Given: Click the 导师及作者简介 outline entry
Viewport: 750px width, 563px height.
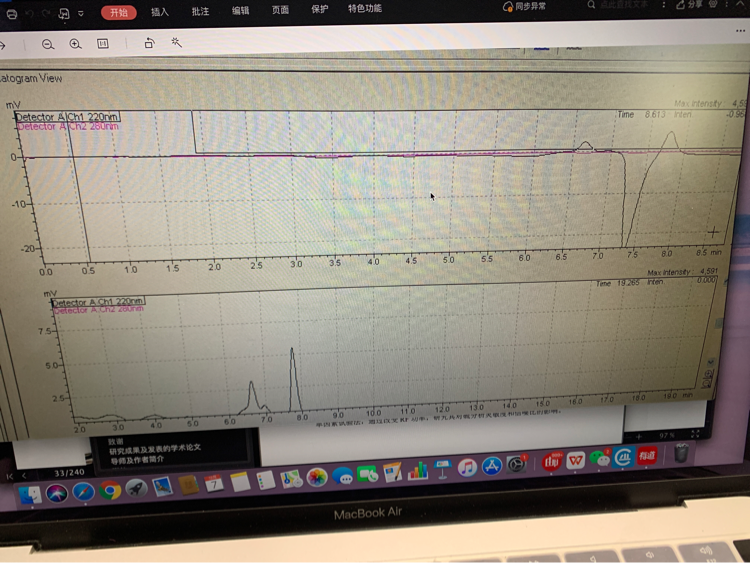Looking at the screenshot, I should [137, 460].
